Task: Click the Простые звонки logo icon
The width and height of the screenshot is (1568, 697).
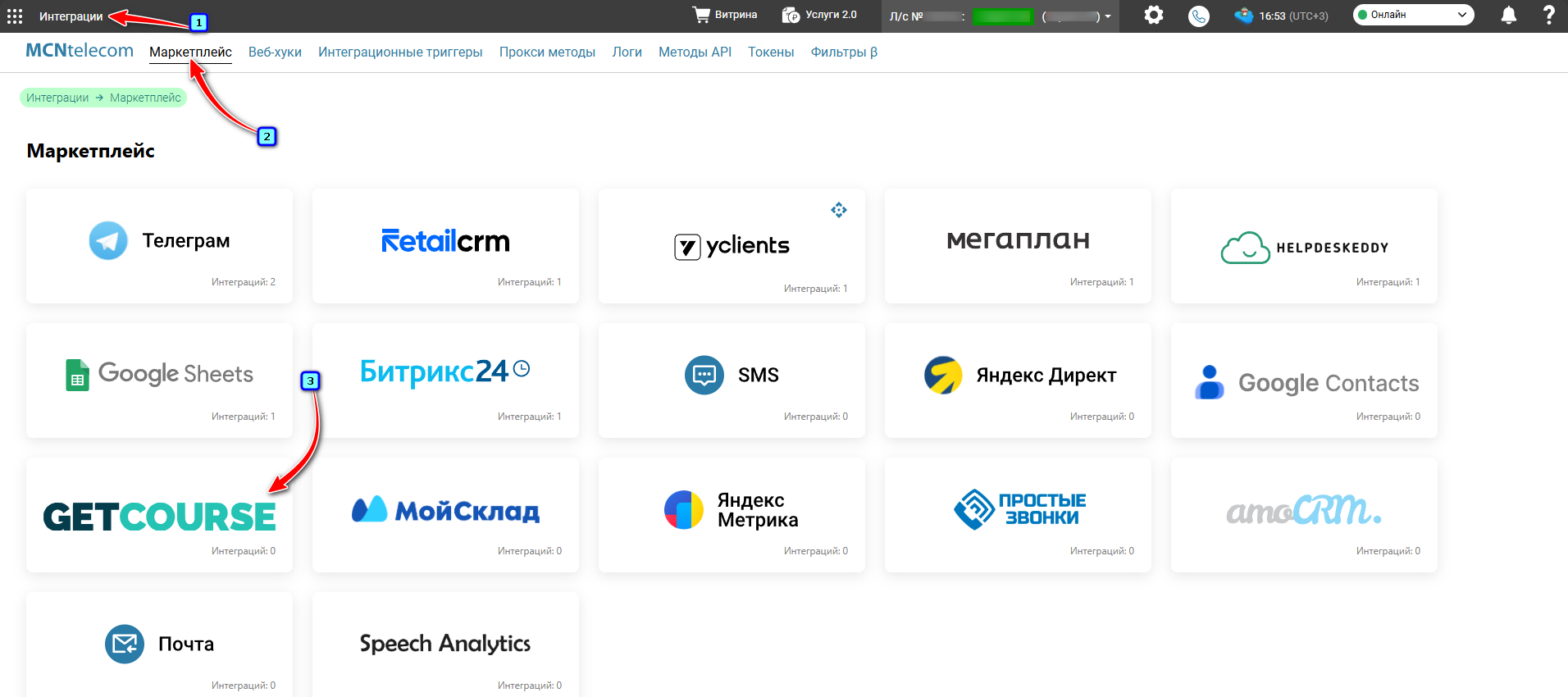Action: tap(974, 509)
